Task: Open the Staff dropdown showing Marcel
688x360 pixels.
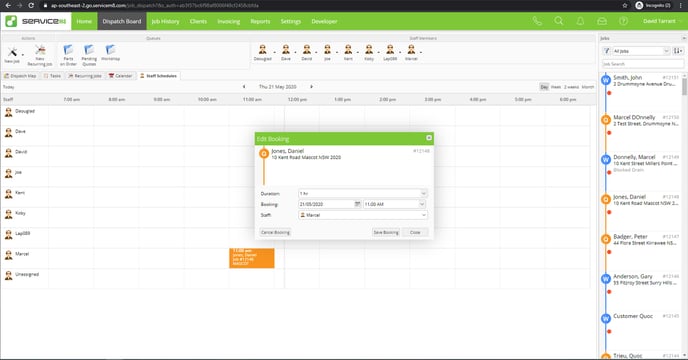Action: [362, 215]
